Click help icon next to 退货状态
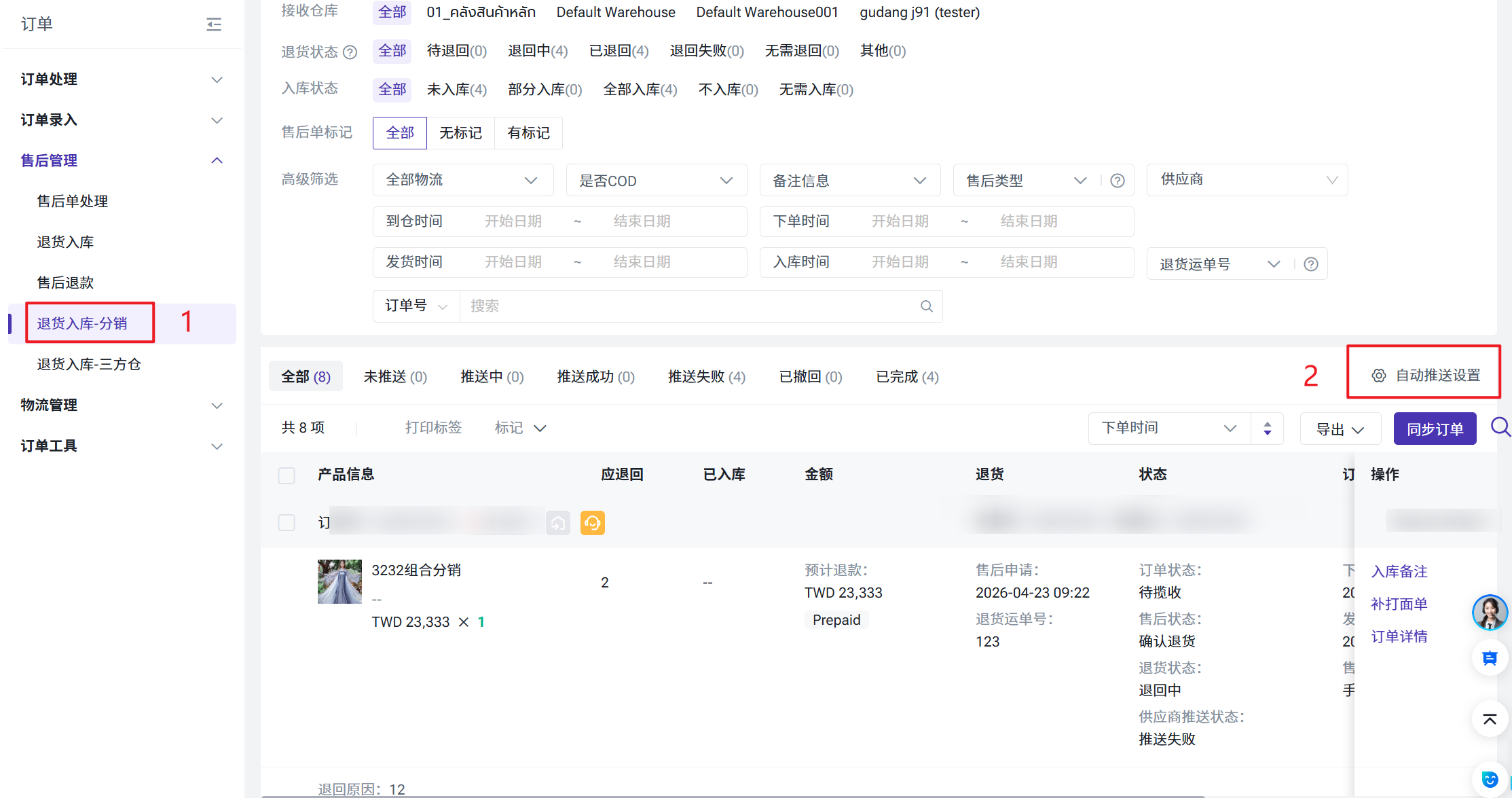The image size is (1512, 798). point(350,52)
